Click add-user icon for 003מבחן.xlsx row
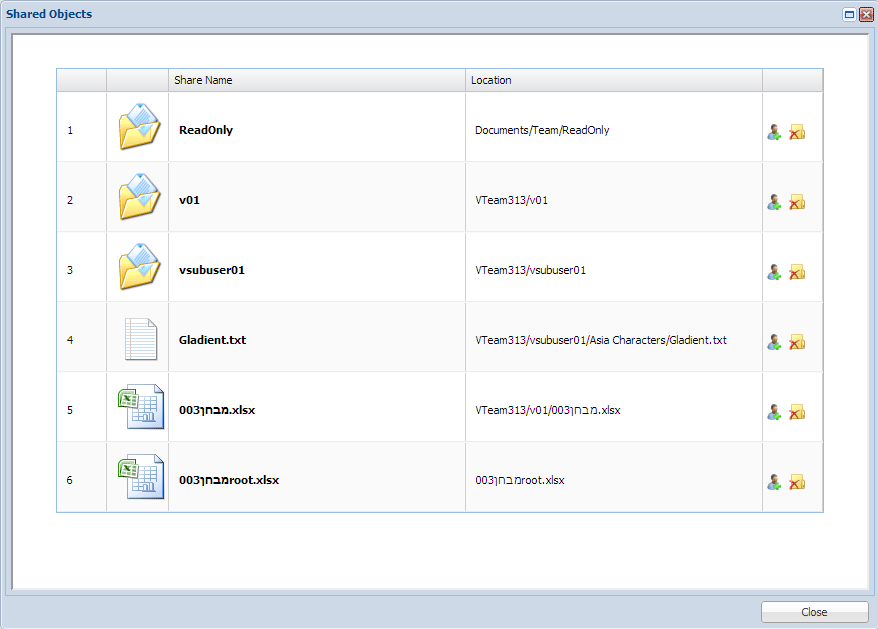This screenshot has width=878, height=629. pyautogui.click(x=774, y=412)
